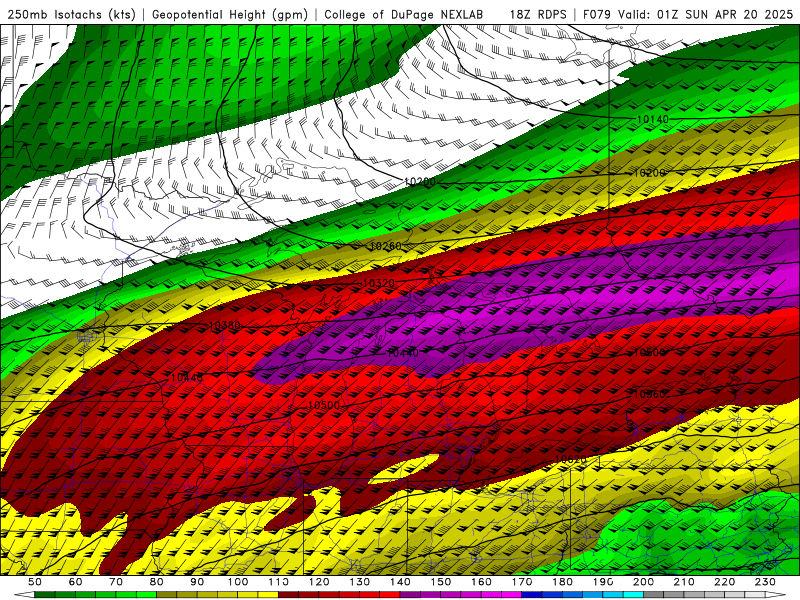Click the 10500 label directly above 10560
800x600 pixels.
click(649, 353)
